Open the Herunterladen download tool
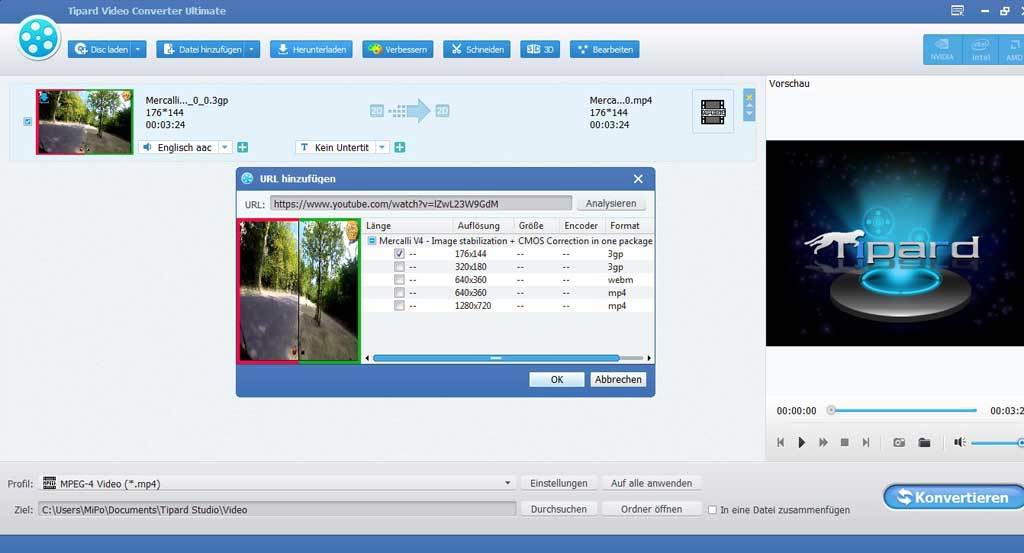The width and height of the screenshot is (1024, 553). click(312, 50)
